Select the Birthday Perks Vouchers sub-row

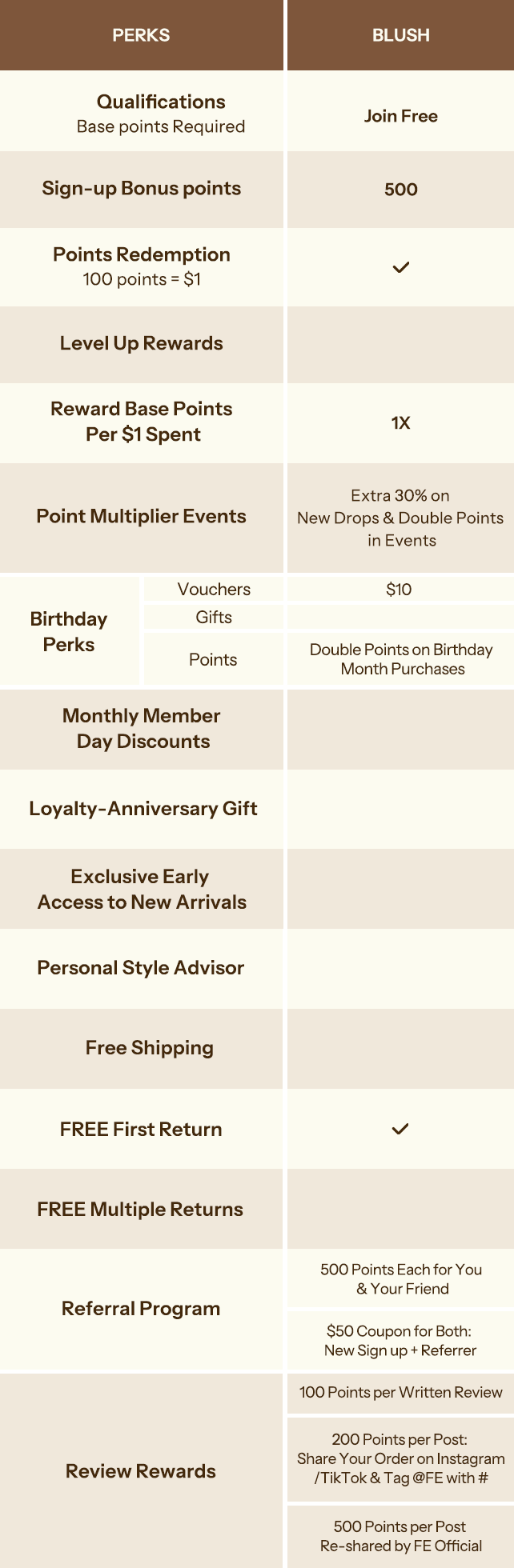pyautogui.click(x=214, y=590)
